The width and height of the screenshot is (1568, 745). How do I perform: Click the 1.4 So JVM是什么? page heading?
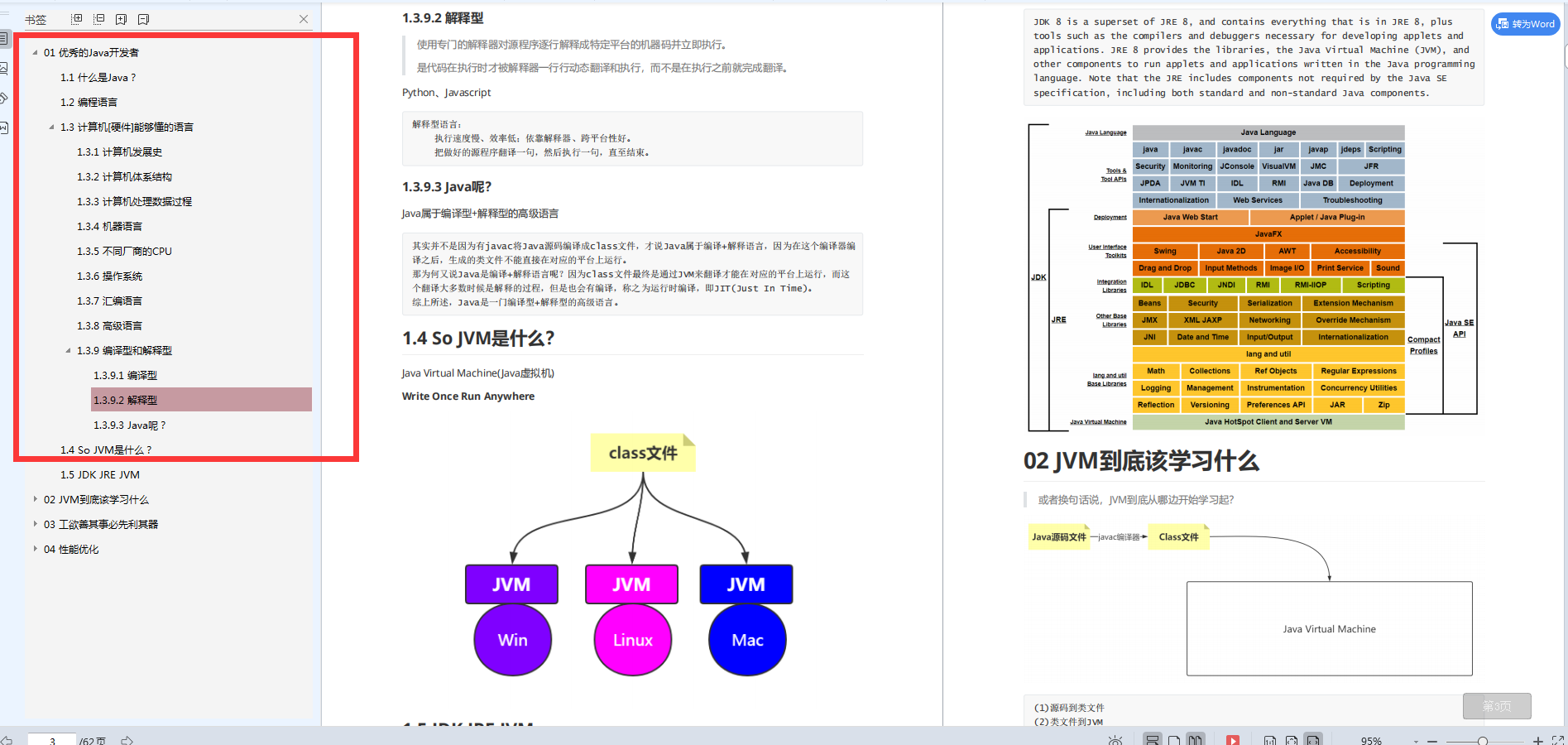click(x=478, y=338)
